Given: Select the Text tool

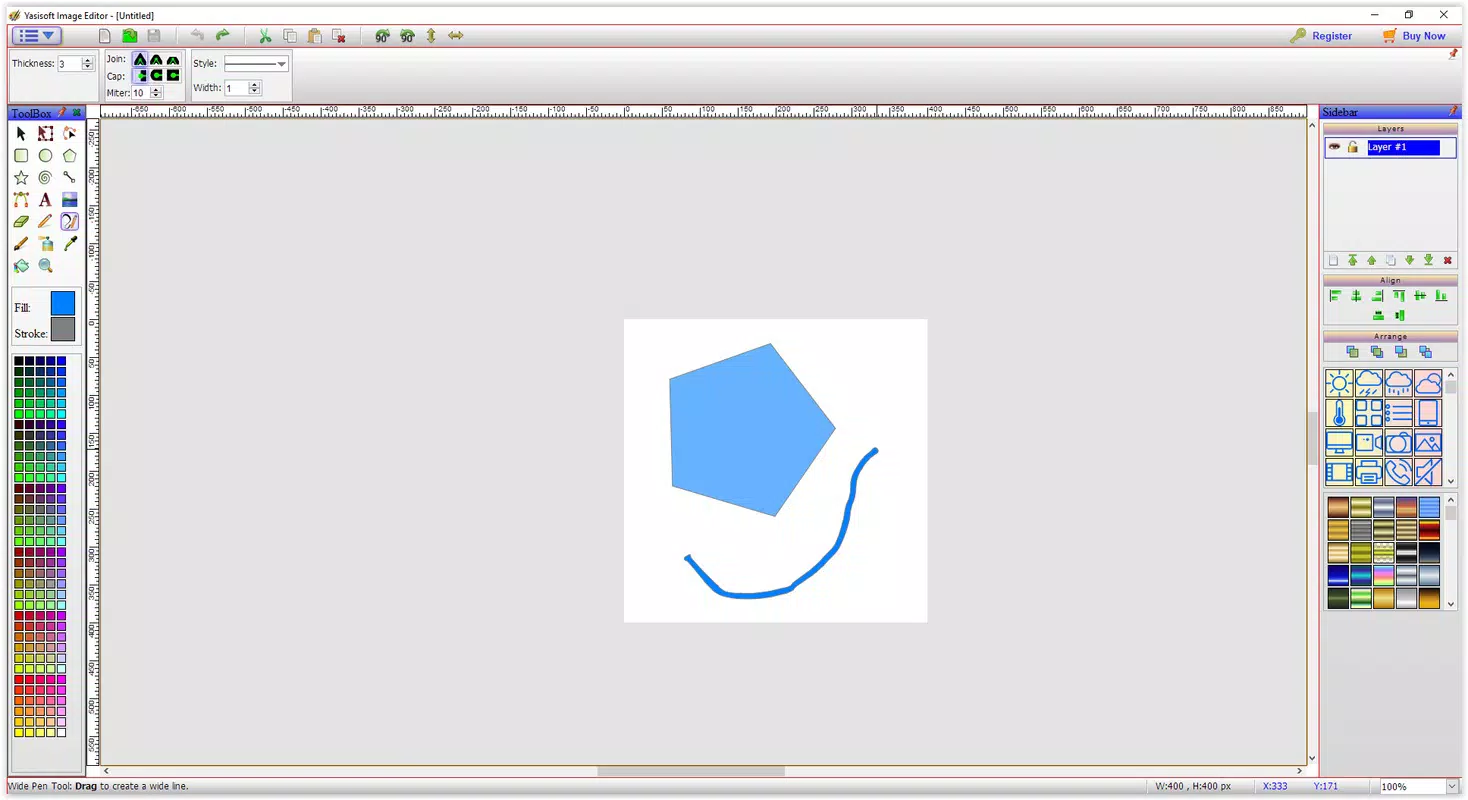Looking at the screenshot, I should tap(45, 199).
